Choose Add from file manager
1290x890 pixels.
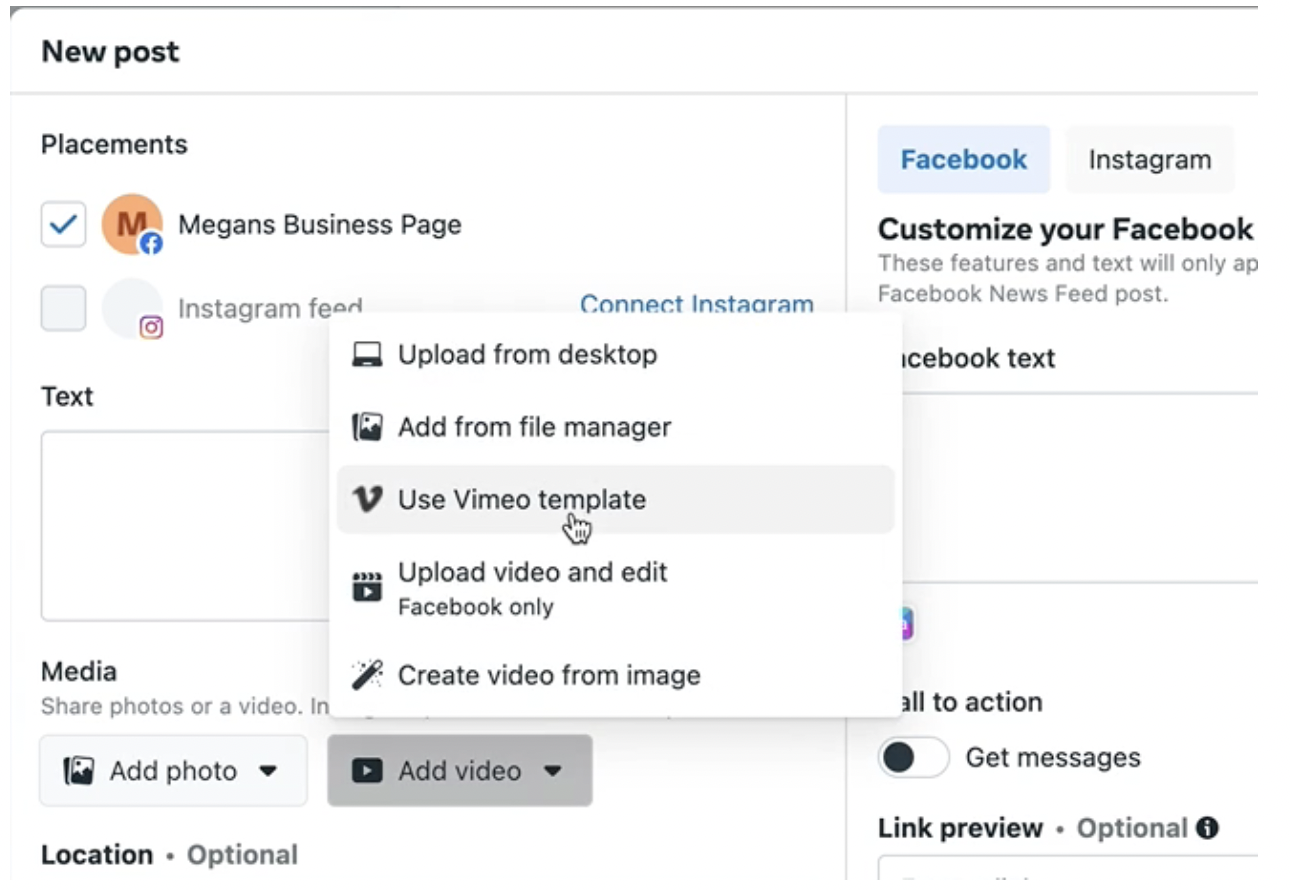[615, 428]
